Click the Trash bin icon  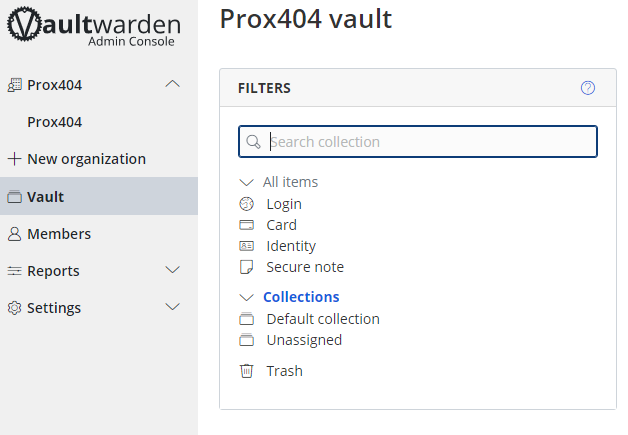[x=247, y=371]
